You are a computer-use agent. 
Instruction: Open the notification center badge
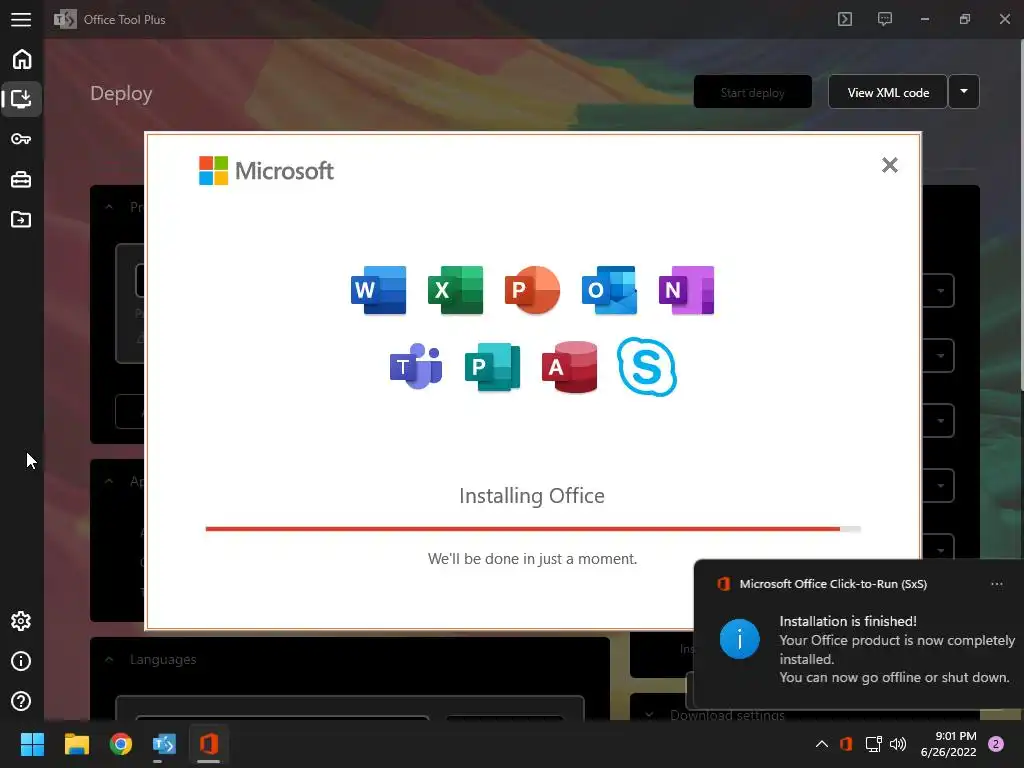[x=996, y=744]
